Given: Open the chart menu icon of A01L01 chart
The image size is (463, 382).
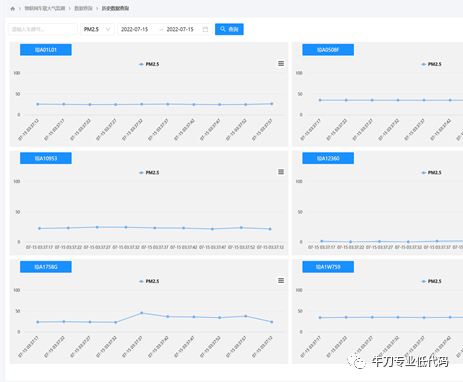Looking at the screenshot, I should click(x=281, y=63).
